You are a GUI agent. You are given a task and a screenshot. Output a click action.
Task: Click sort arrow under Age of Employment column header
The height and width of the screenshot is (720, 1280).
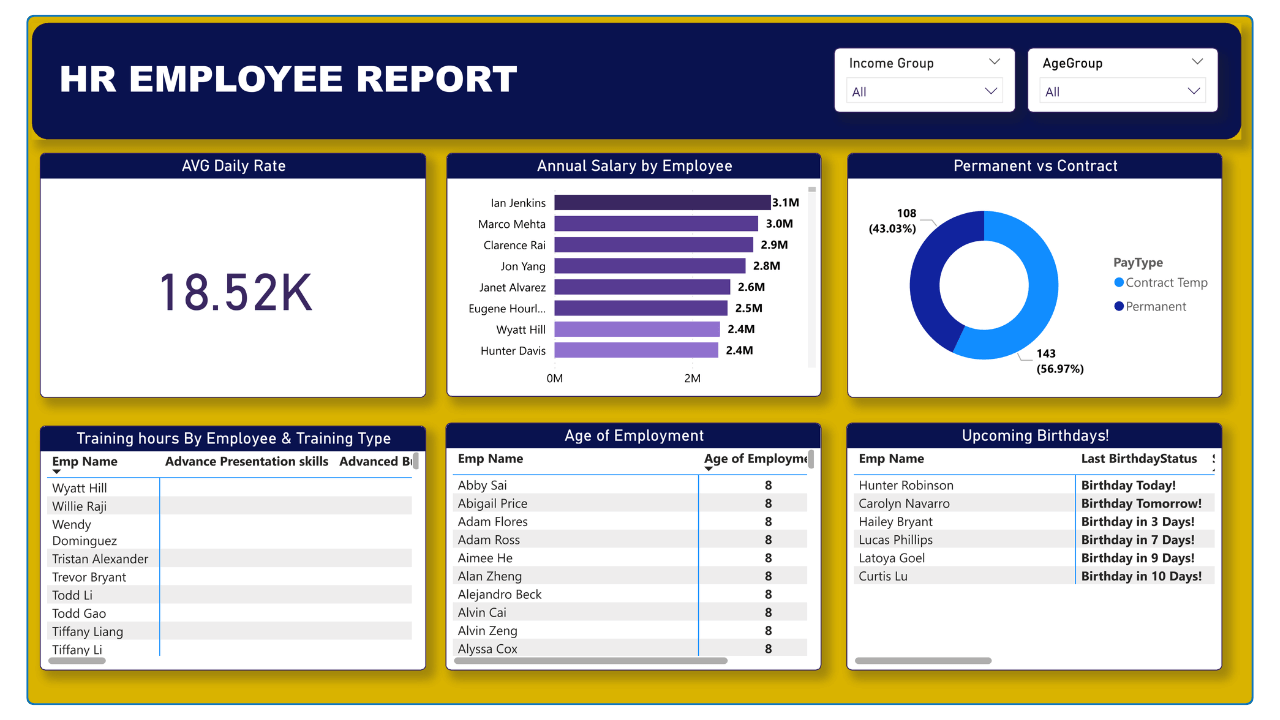[x=709, y=469]
